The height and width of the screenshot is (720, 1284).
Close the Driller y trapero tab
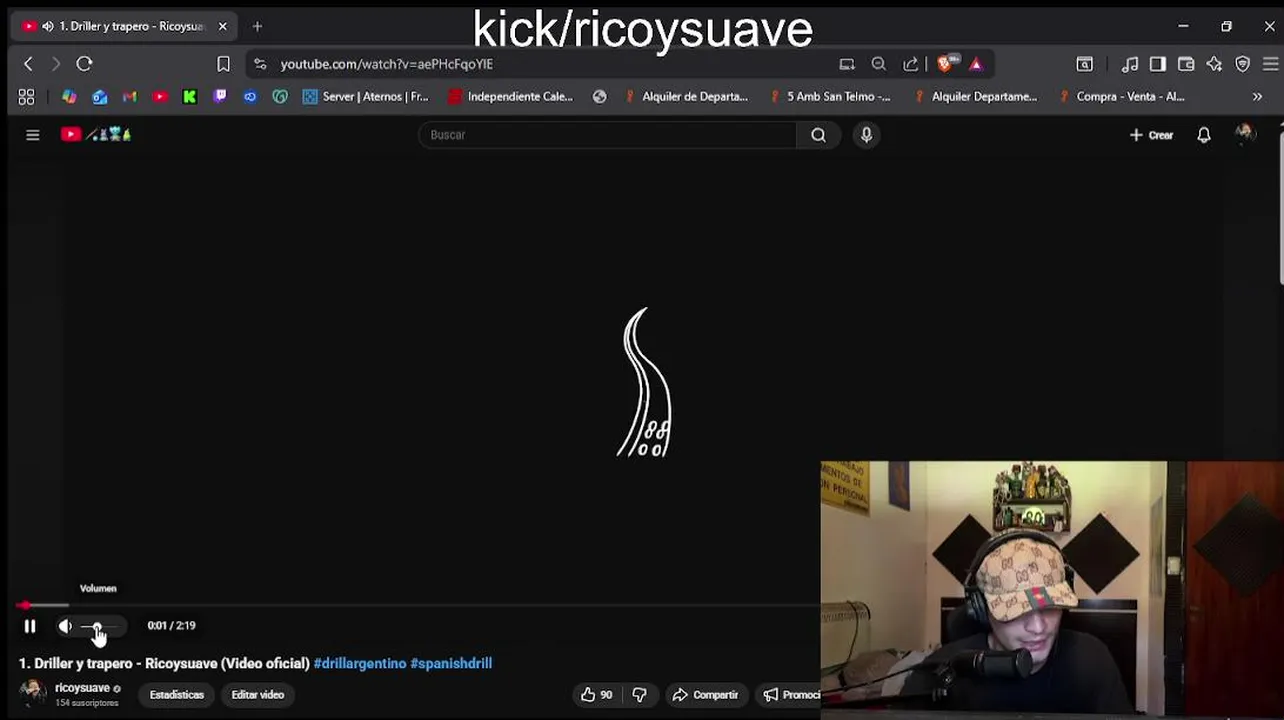coord(223,27)
